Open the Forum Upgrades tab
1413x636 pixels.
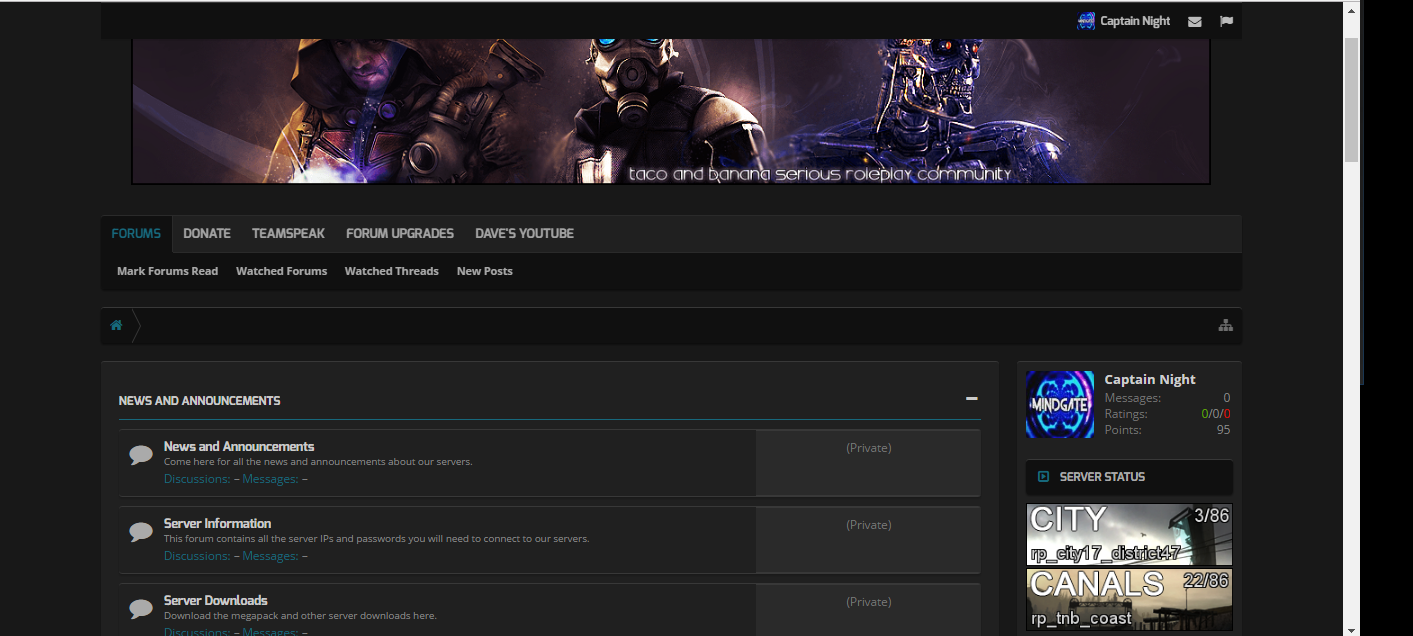[400, 234]
